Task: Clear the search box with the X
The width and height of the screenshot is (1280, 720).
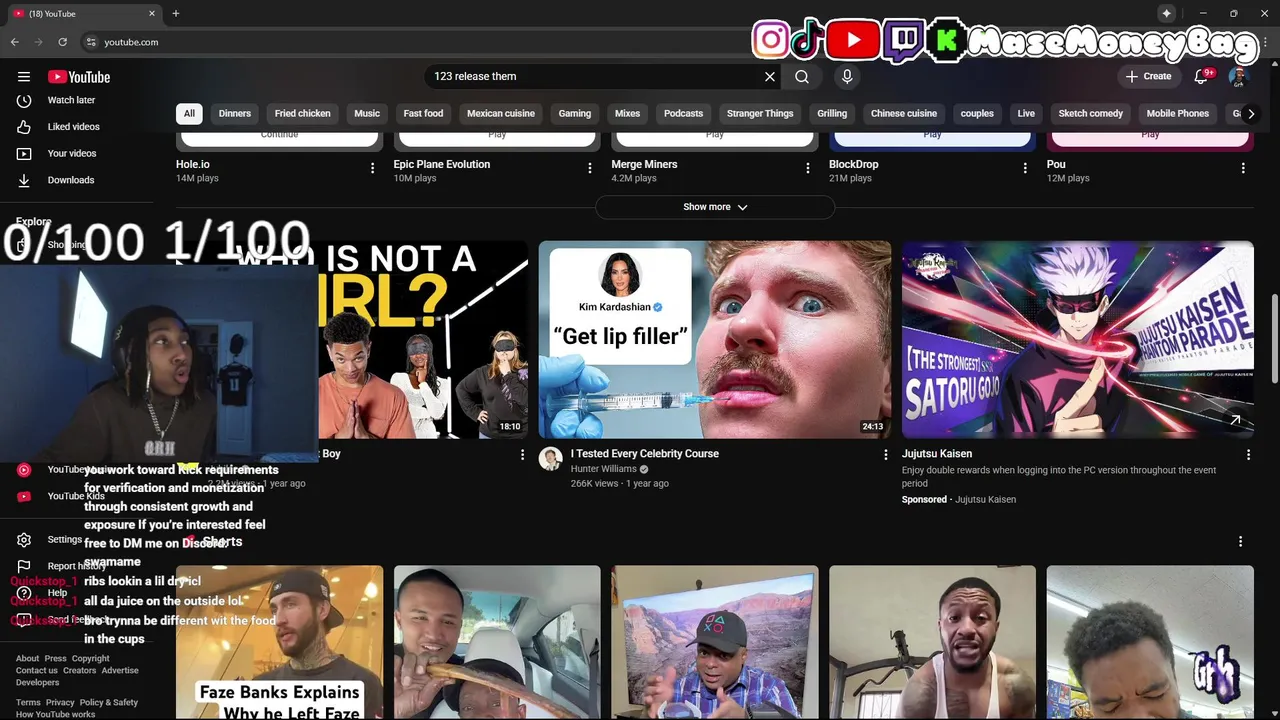Action: point(770,76)
